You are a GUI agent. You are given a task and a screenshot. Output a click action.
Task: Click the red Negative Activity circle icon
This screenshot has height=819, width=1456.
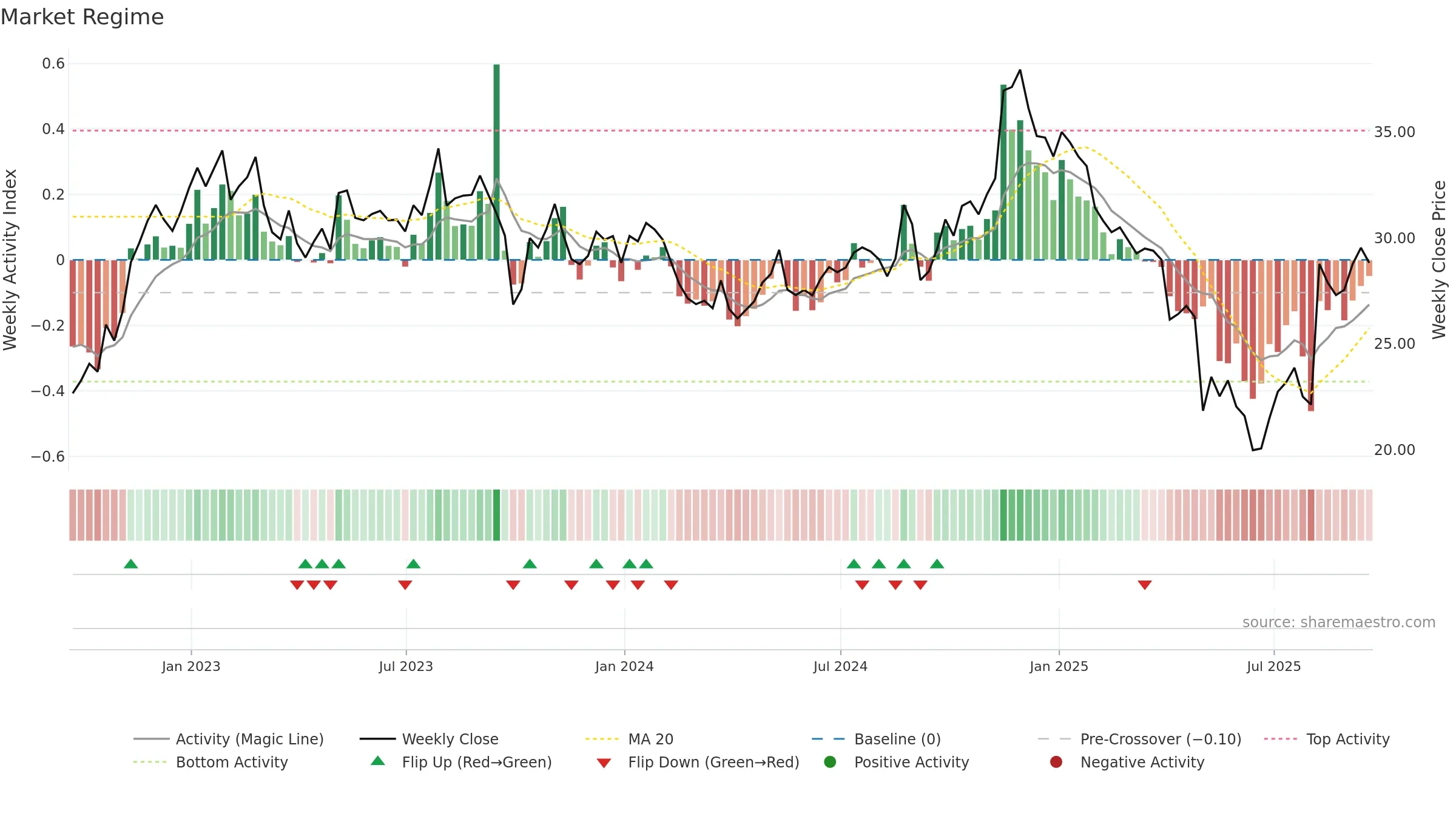1056,762
